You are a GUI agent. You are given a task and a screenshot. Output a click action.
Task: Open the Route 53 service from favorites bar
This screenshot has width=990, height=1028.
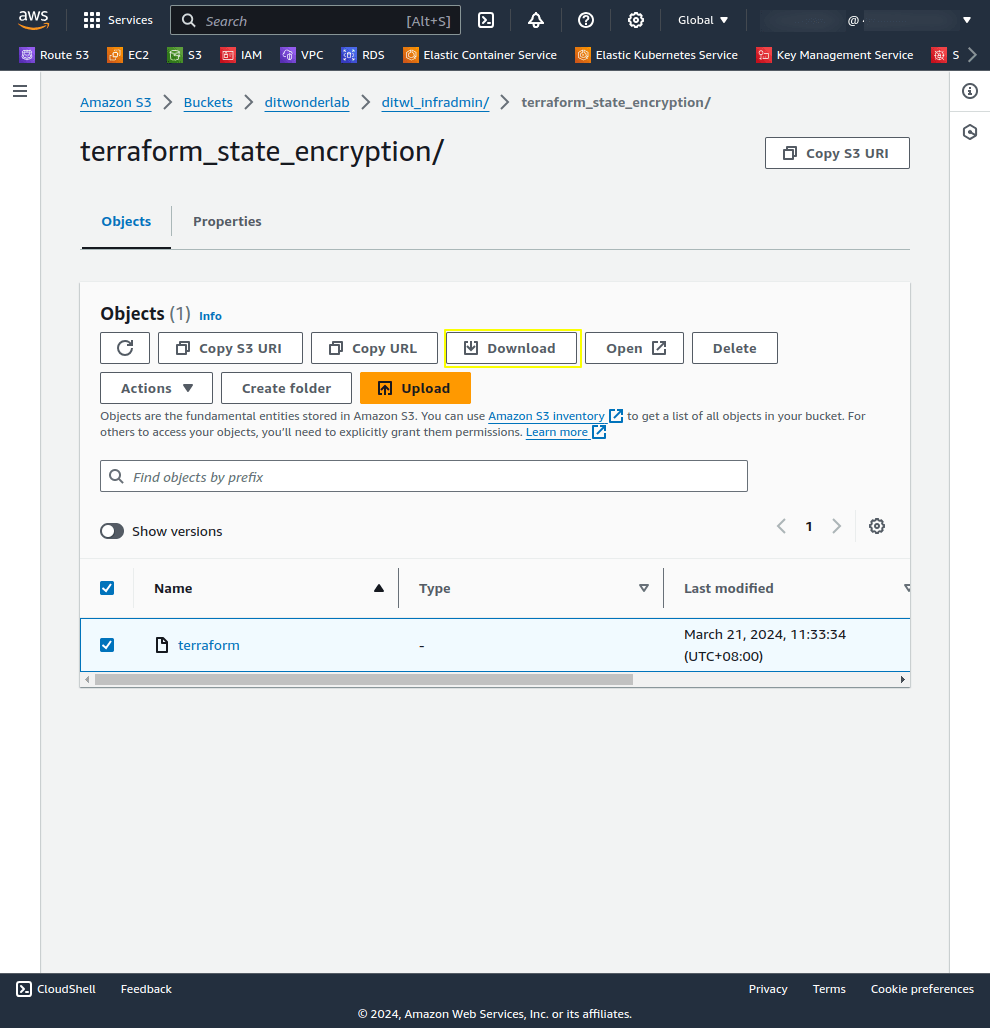(54, 55)
